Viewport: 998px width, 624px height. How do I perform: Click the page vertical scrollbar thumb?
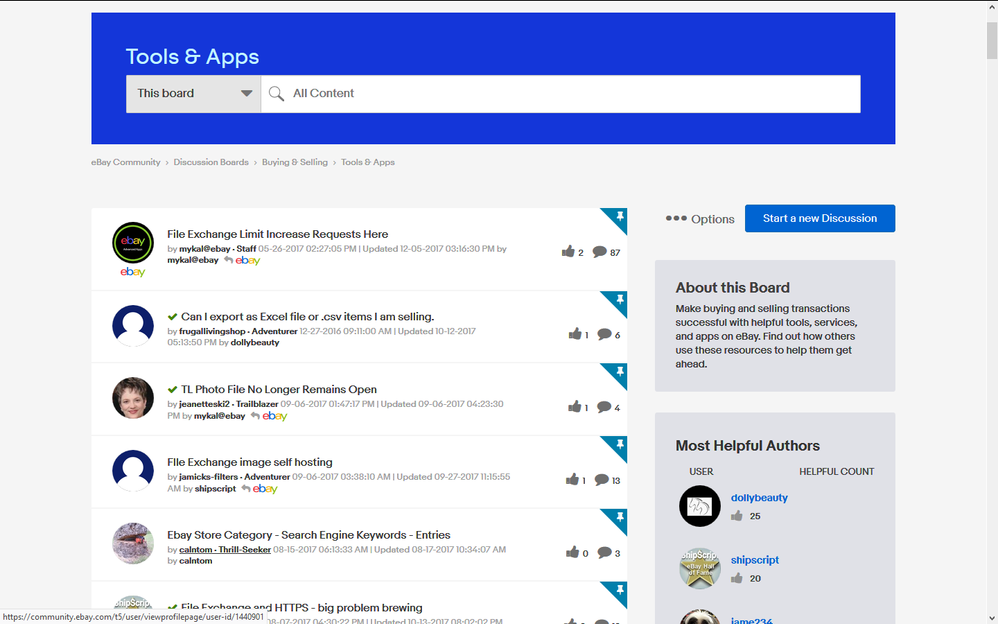click(992, 40)
